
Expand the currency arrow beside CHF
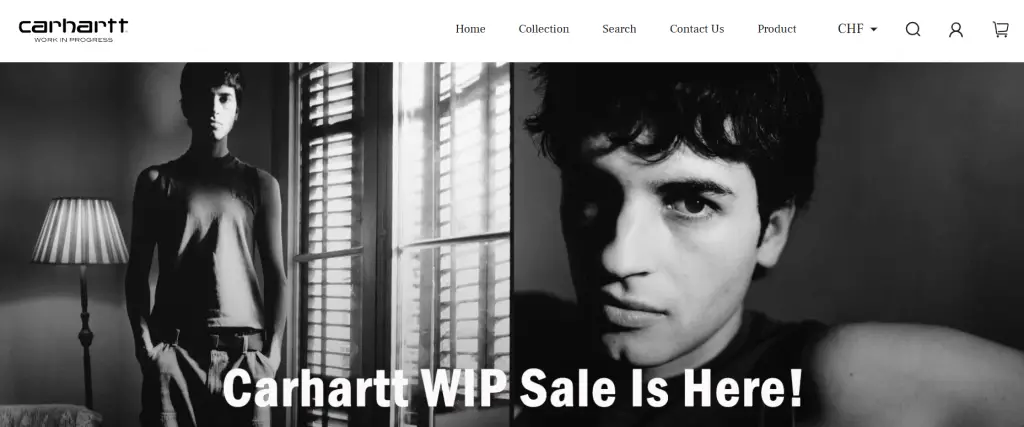874,29
